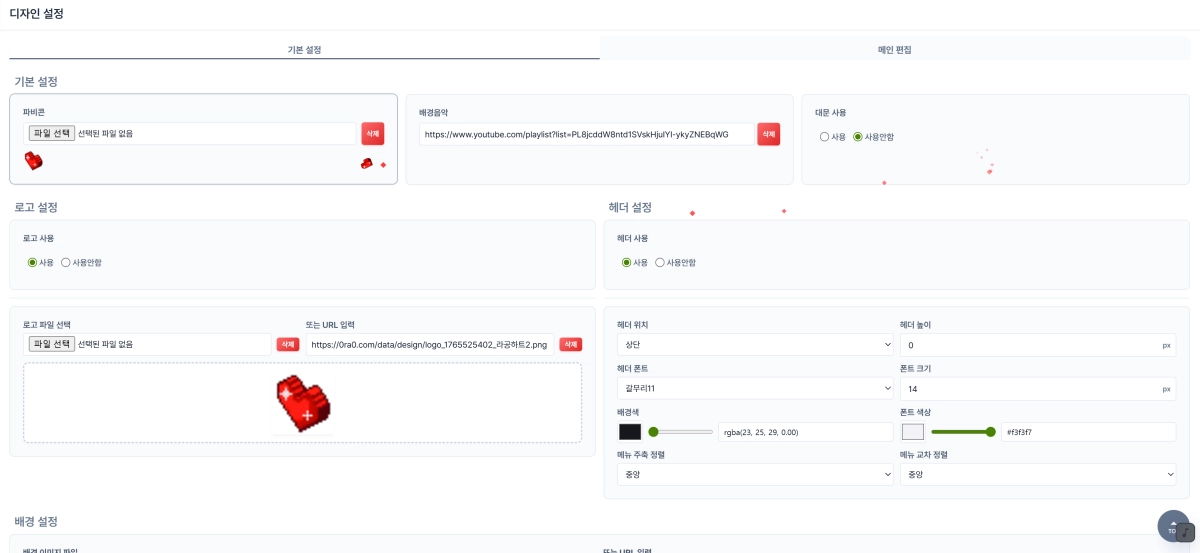This screenshot has width=1200, height=553.
Task: Click the logo heart preview image
Action: [302, 402]
